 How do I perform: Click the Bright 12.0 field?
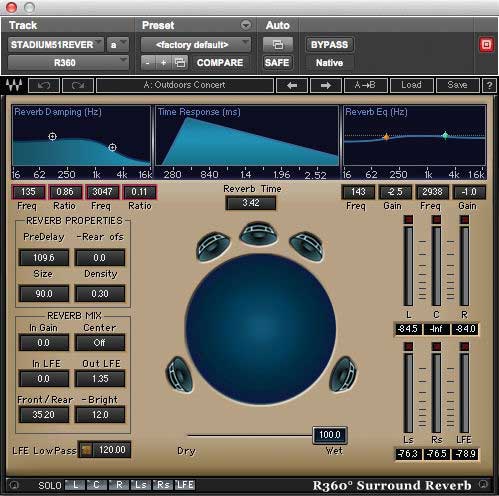coord(100,415)
